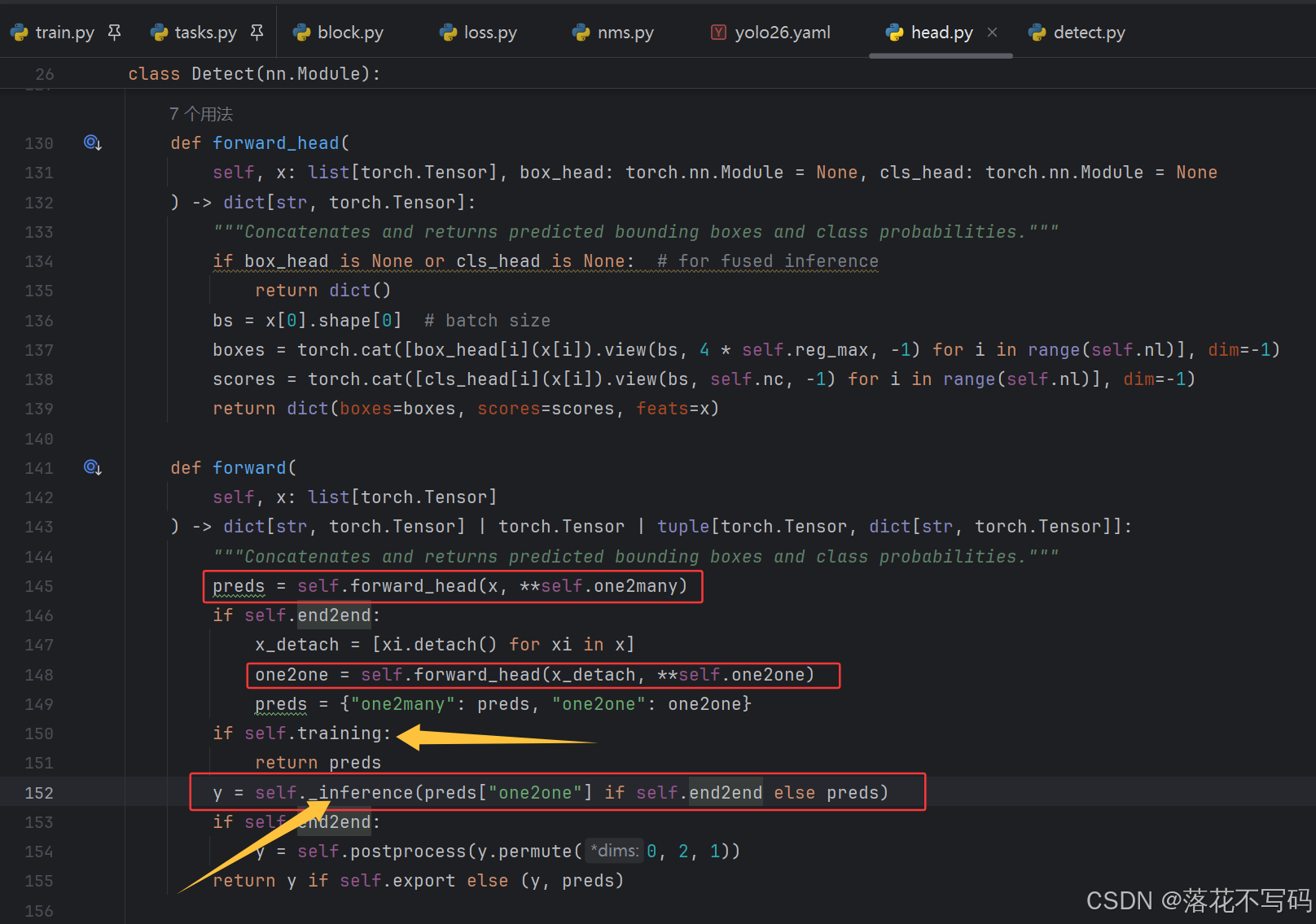Click the yolo26.yaml file icon
1316x924 pixels.
click(718, 33)
